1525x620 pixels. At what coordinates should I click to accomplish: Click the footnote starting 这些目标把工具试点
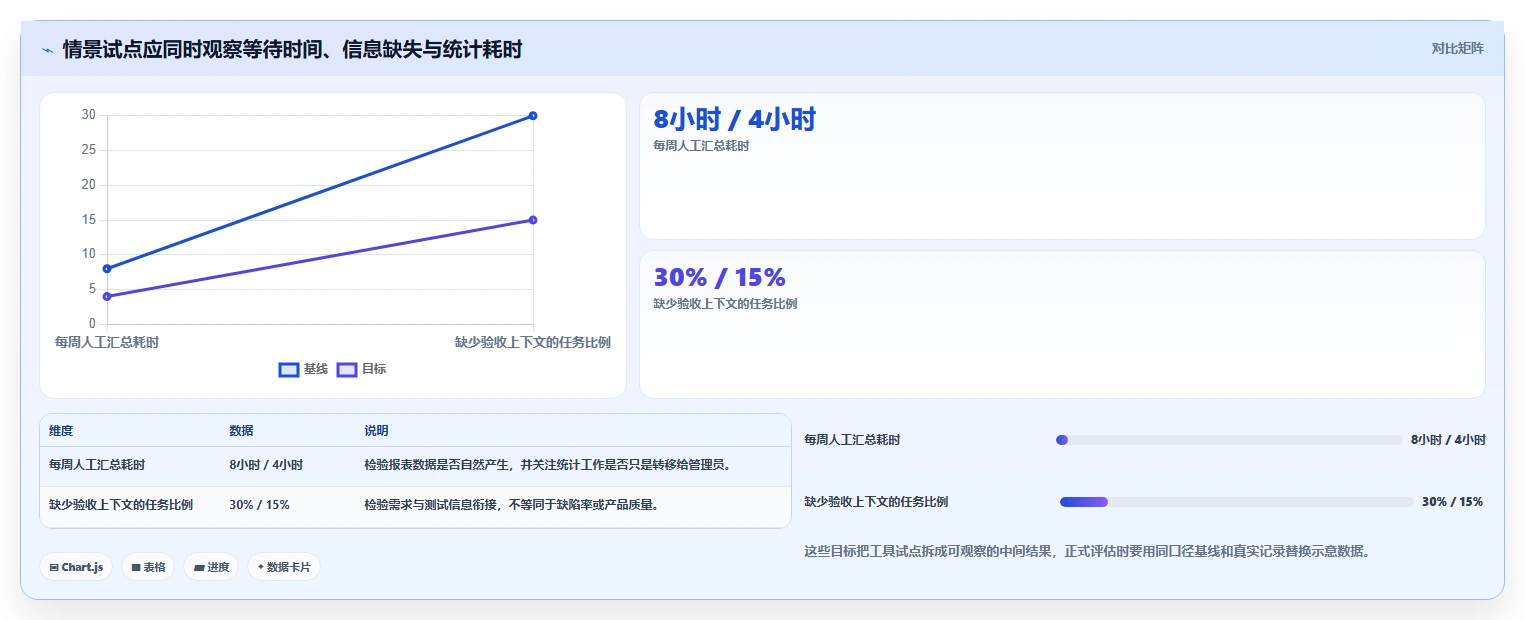click(1086, 551)
